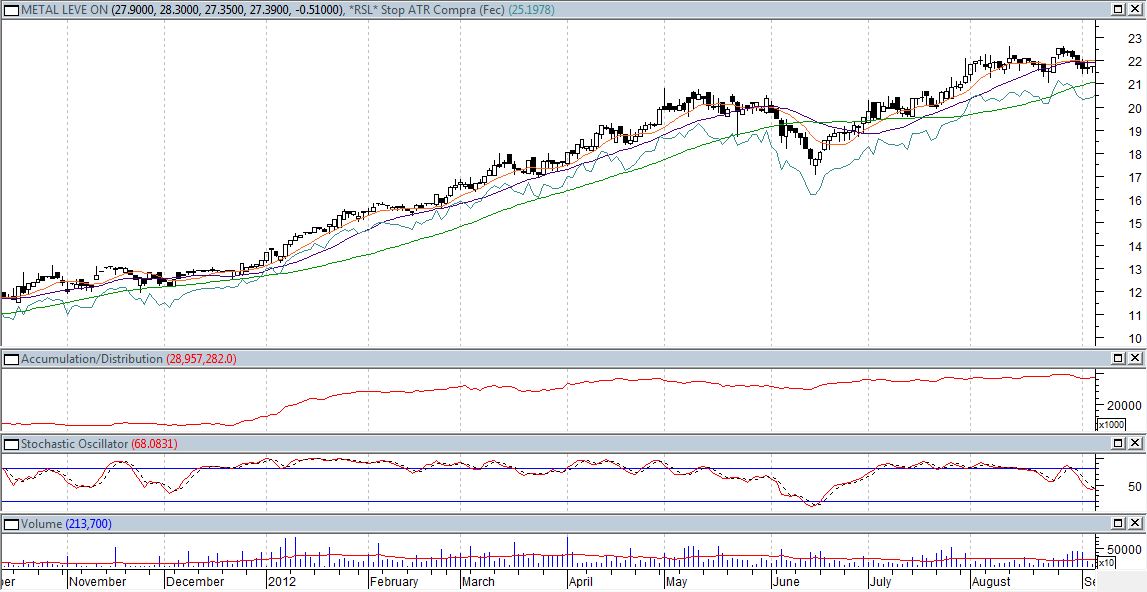Click the x10 volume scale multiplier box
Image resolution: width=1147 pixels, height=592 pixels.
(x=1107, y=563)
